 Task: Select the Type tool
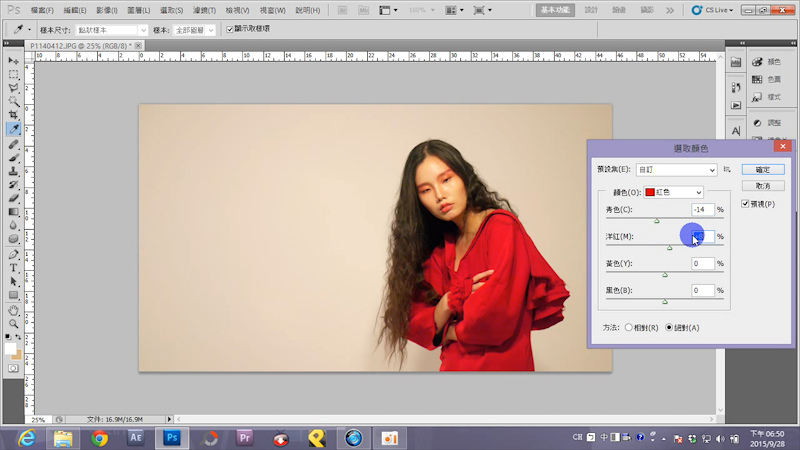coord(13,268)
